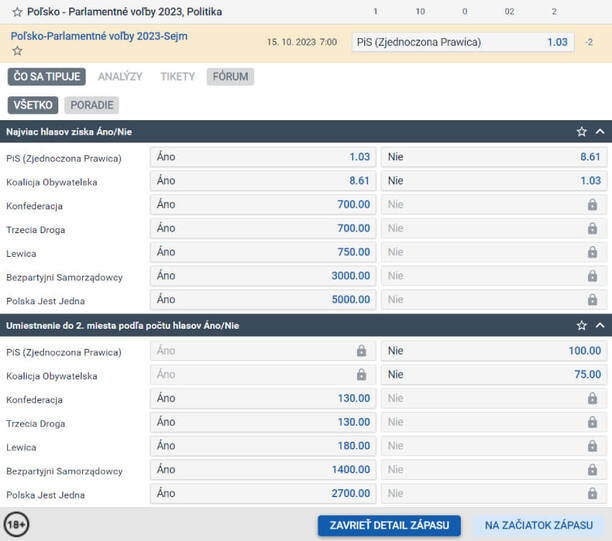
Task: Select the VŠETKO filter
Action: (33, 105)
